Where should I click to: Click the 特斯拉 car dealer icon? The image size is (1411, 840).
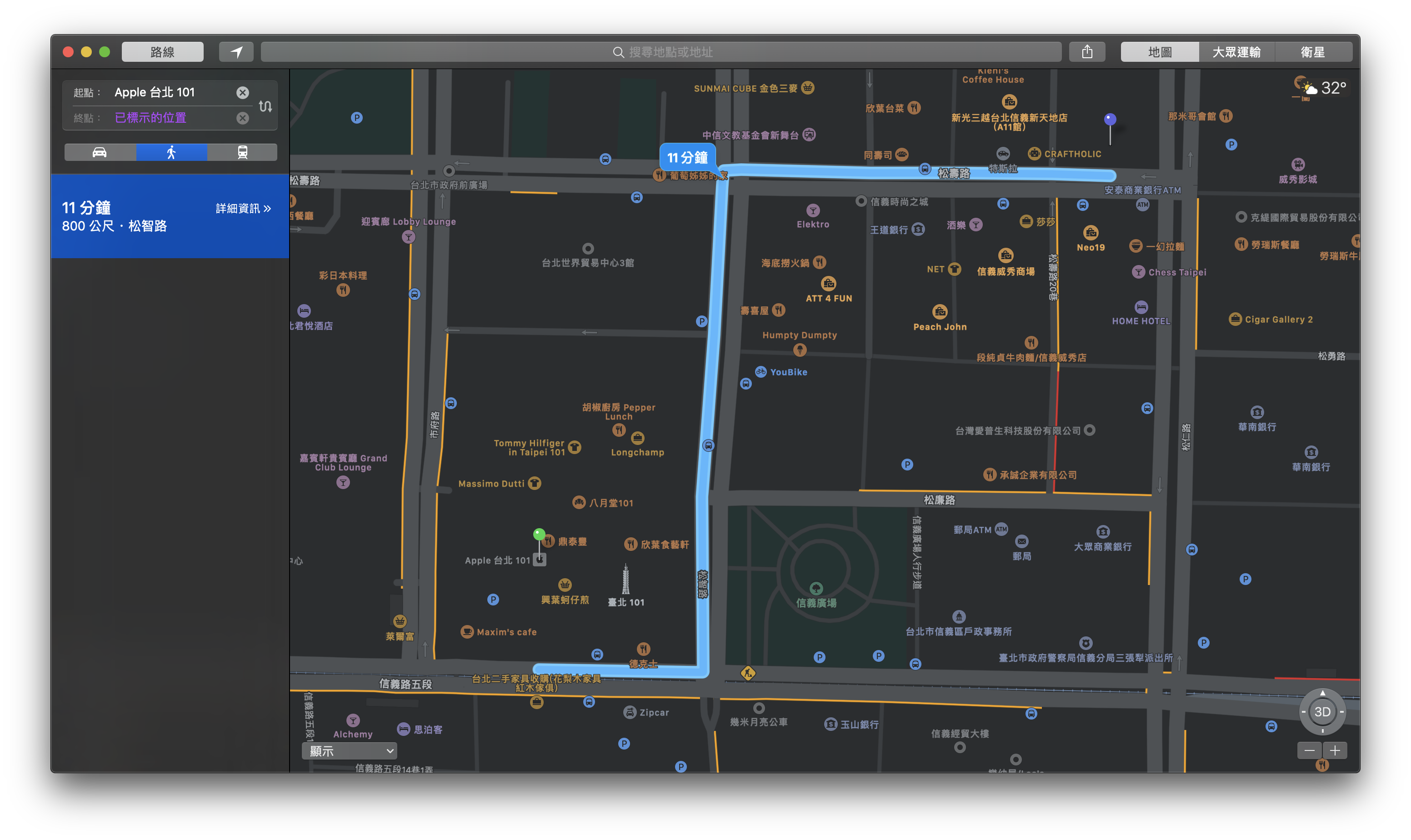pos(1002,154)
